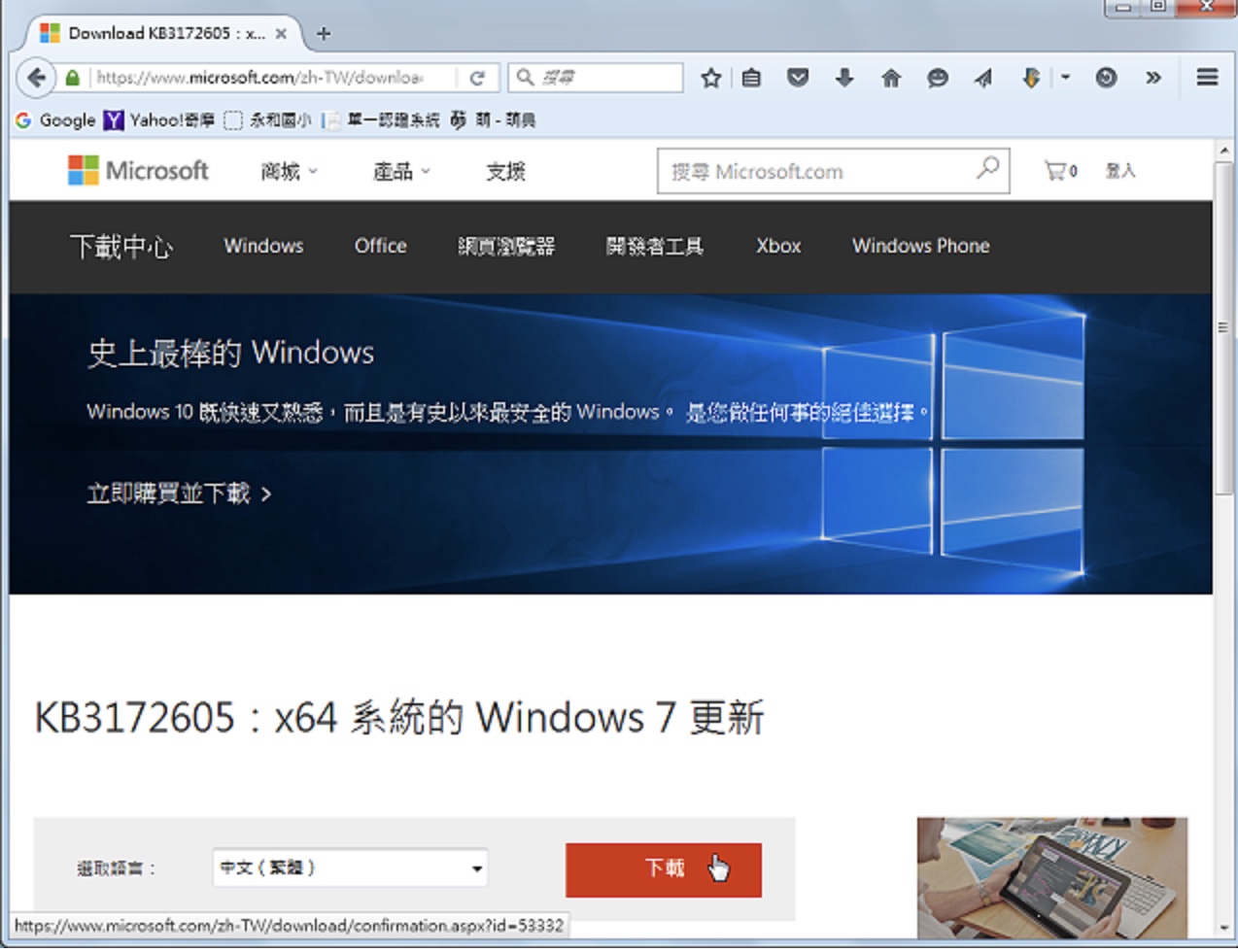Click the round circular-arrow toolbar icon
Screen dimensions: 1238x952
(x=1106, y=78)
